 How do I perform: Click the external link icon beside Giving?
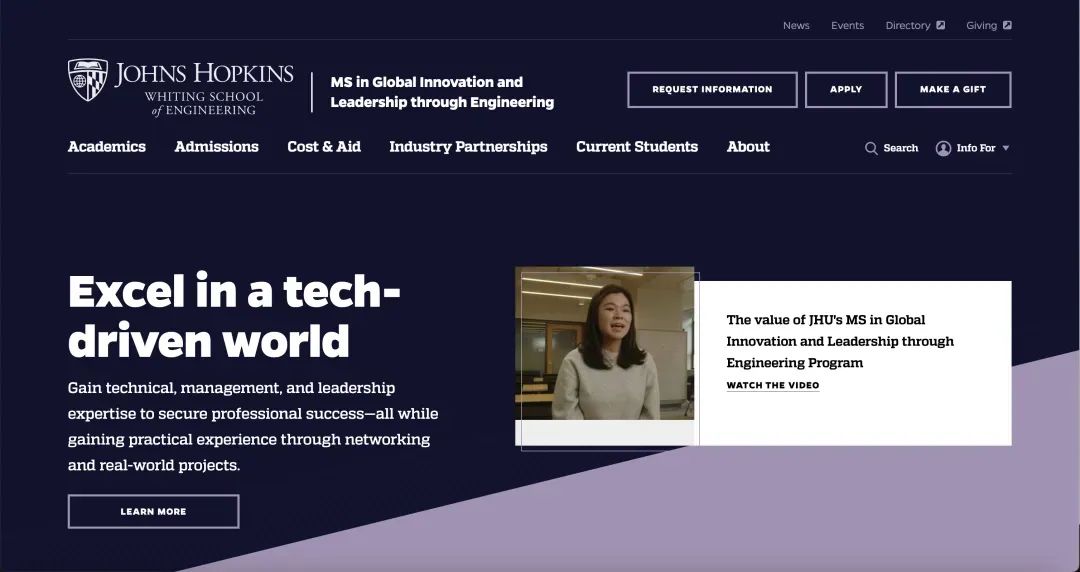click(1007, 25)
